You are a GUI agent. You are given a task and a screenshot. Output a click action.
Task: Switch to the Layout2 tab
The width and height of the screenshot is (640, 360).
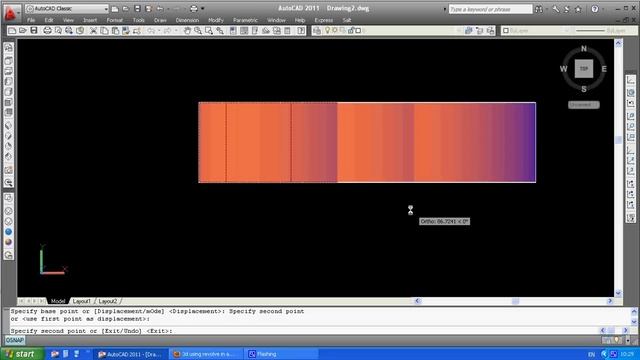click(108, 301)
